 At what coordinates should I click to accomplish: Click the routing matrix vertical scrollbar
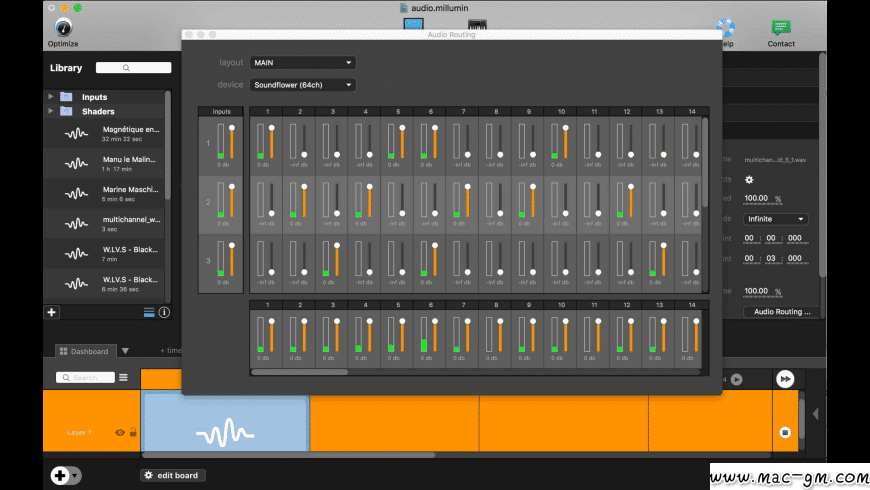click(x=705, y=162)
